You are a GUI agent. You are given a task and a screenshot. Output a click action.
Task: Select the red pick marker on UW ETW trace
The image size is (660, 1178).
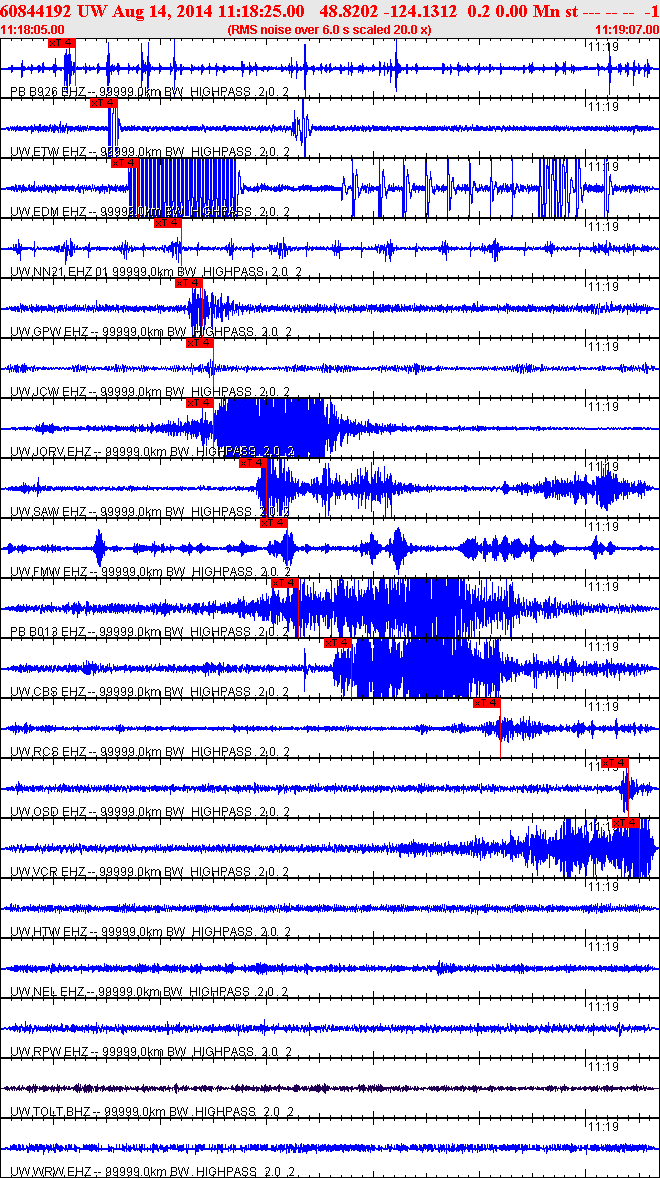pyautogui.click(x=103, y=103)
